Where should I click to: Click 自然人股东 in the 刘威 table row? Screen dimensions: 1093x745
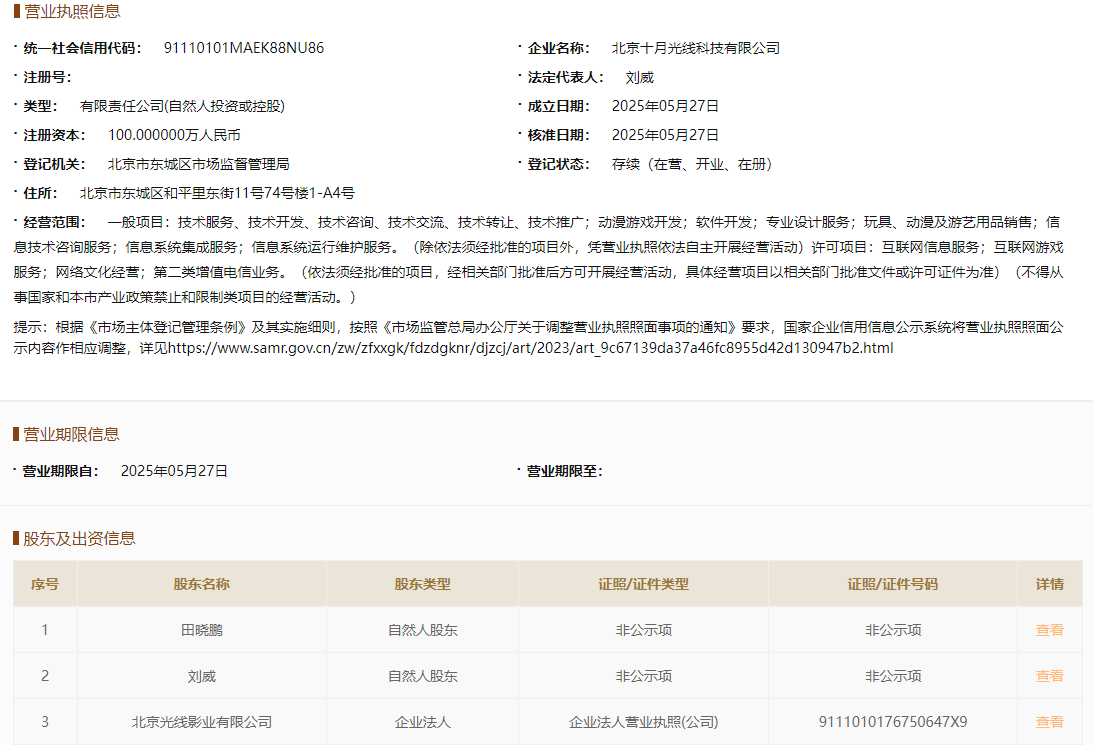click(x=422, y=676)
